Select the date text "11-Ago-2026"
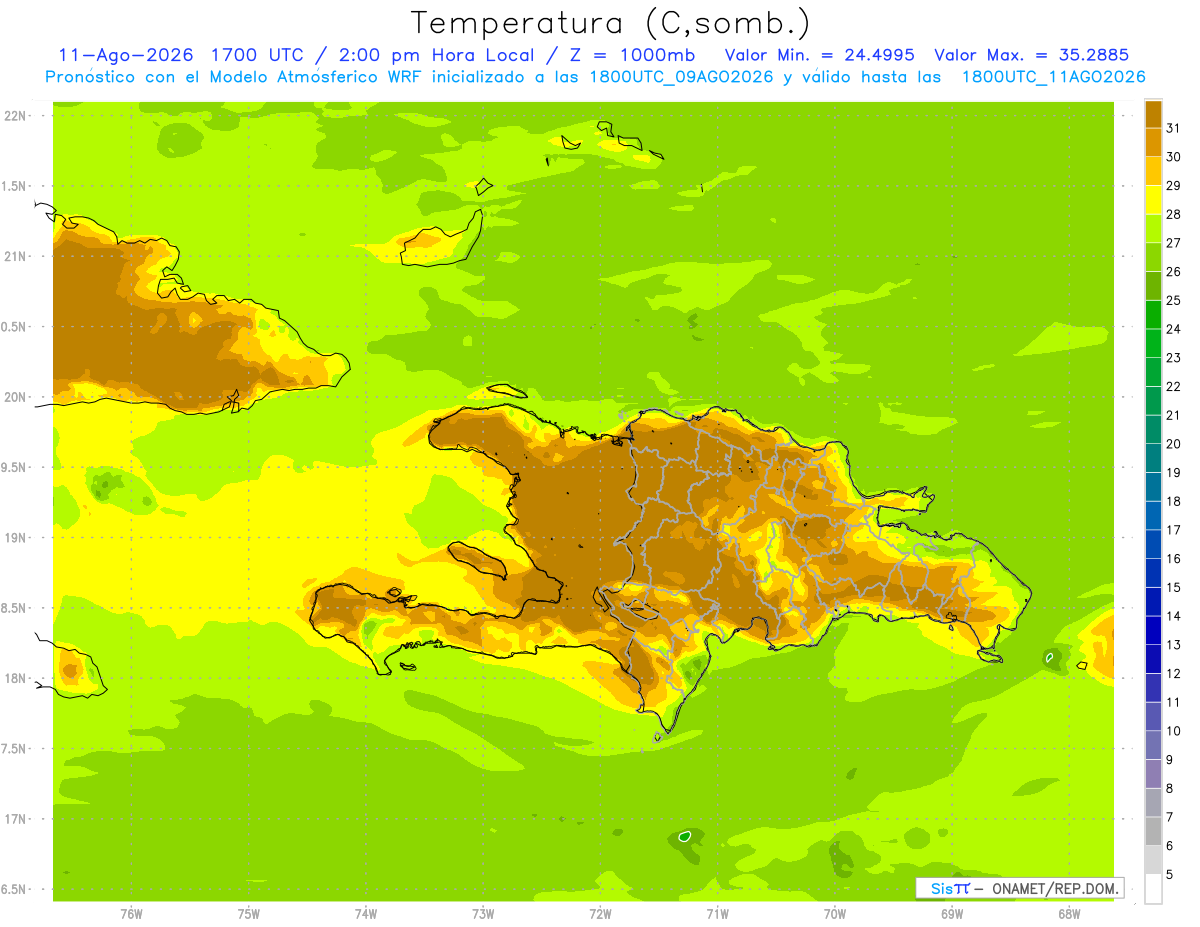The image size is (1200, 927). tap(125, 55)
